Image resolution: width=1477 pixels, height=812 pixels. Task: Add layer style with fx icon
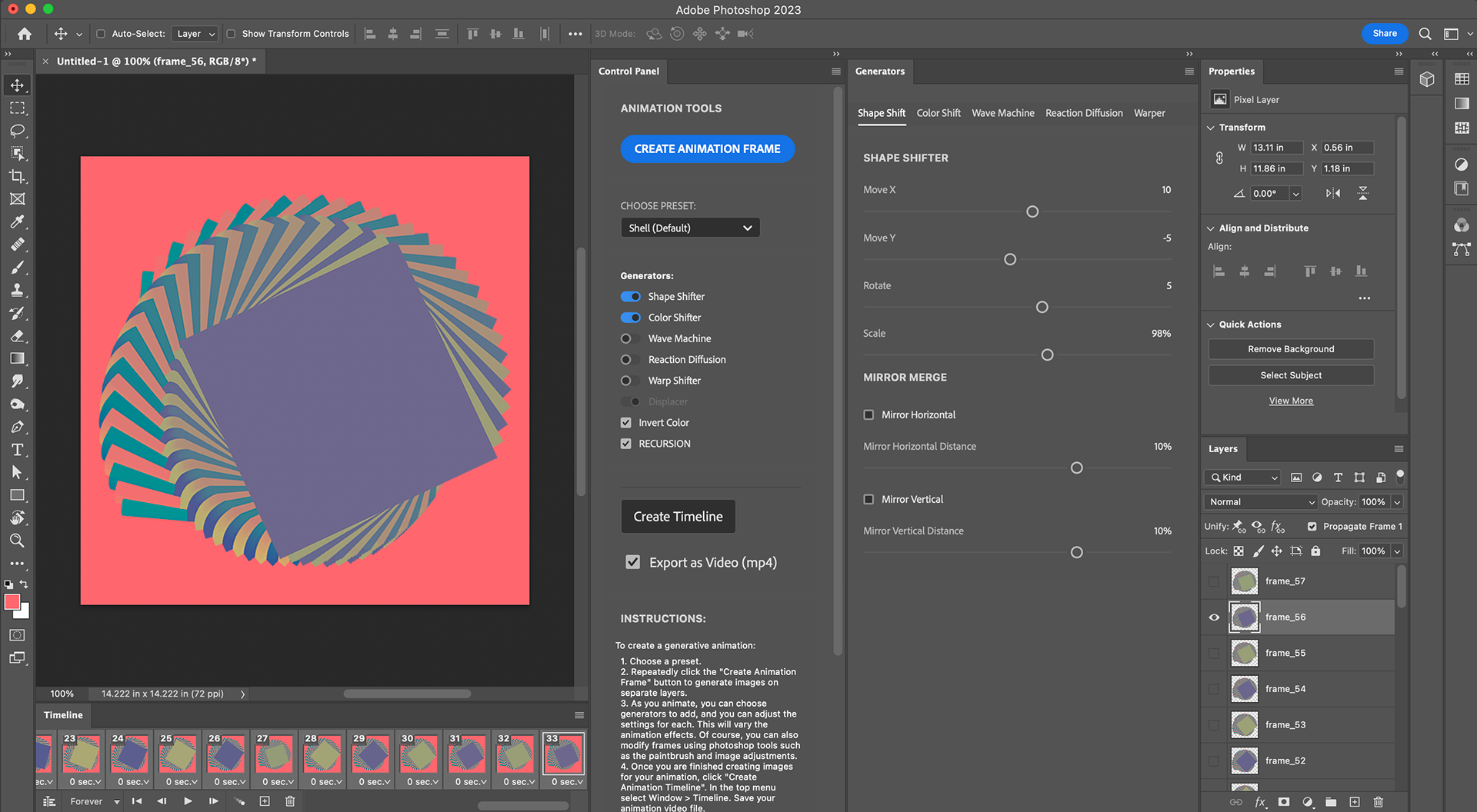(x=1260, y=802)
